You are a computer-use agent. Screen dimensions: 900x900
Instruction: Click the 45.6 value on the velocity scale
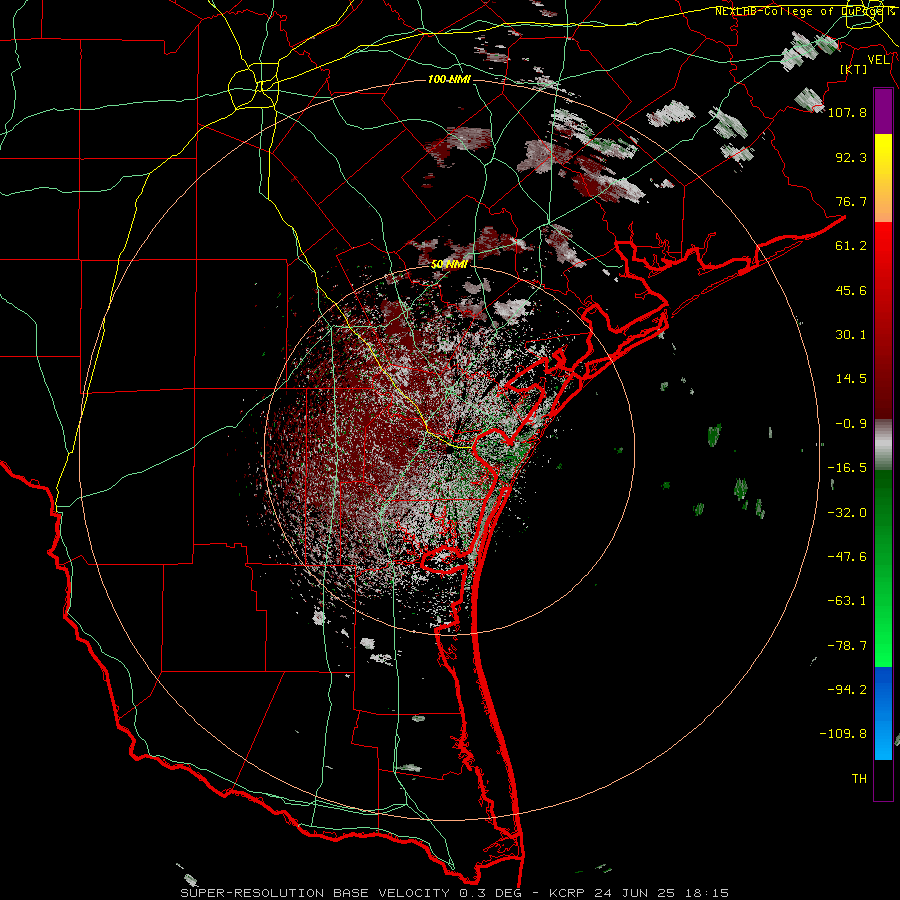coord(851,290)
